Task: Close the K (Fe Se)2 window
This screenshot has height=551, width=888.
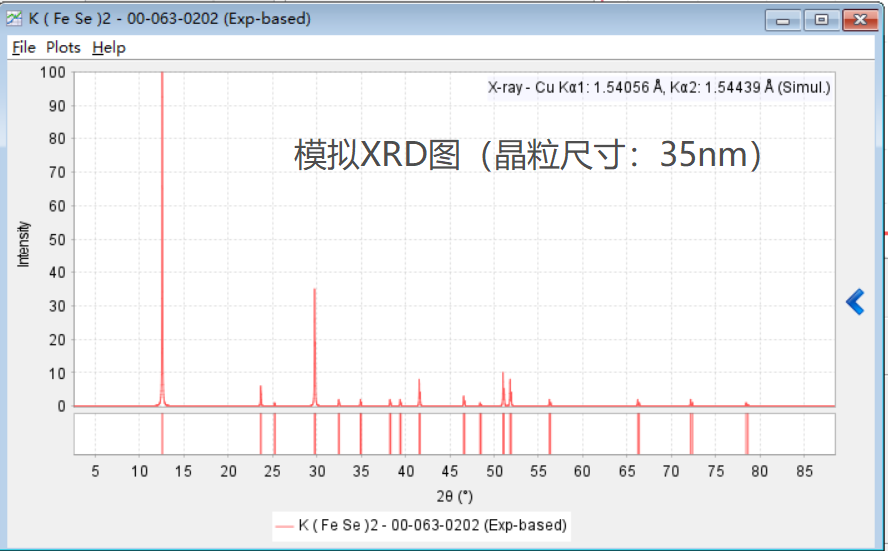Action: click(x=860, y=20)
